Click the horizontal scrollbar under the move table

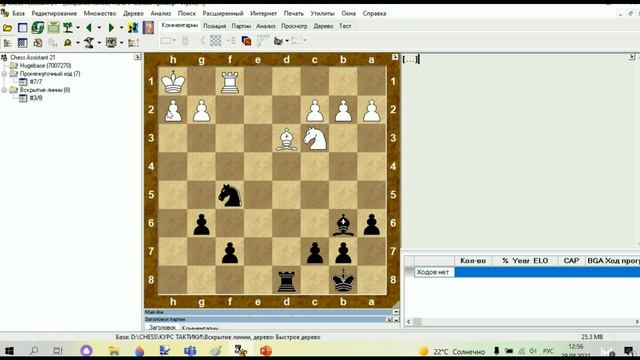point(522,322)
